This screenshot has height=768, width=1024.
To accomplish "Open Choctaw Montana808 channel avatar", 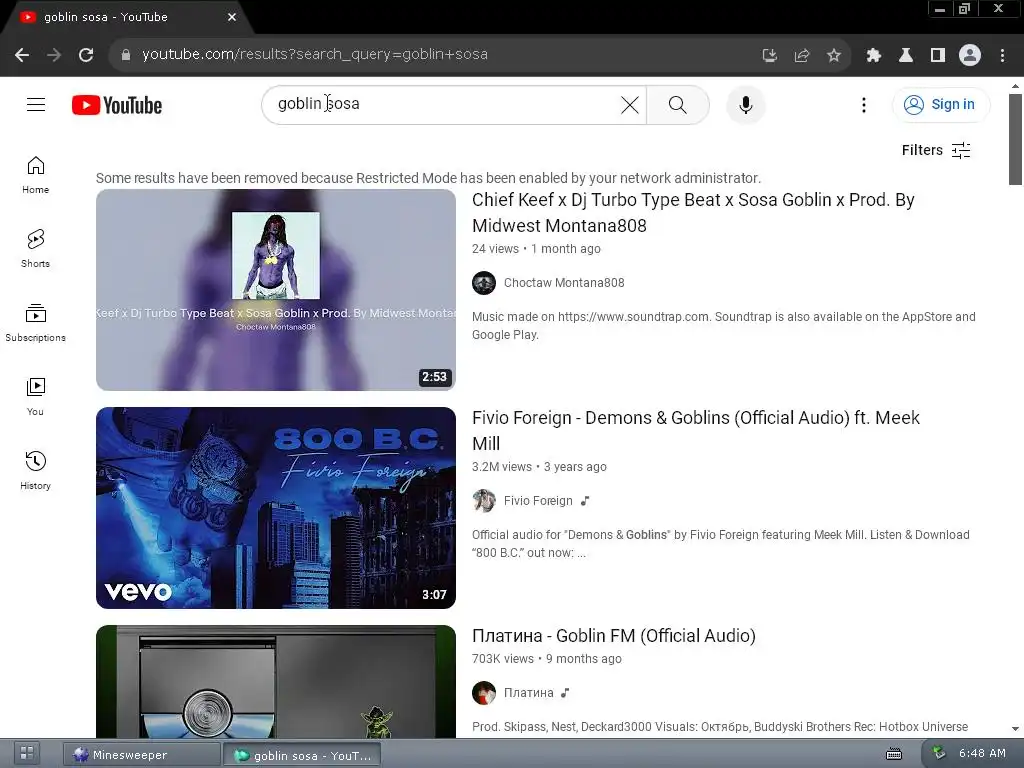I will pyautogui.click(x=484, y=283).
